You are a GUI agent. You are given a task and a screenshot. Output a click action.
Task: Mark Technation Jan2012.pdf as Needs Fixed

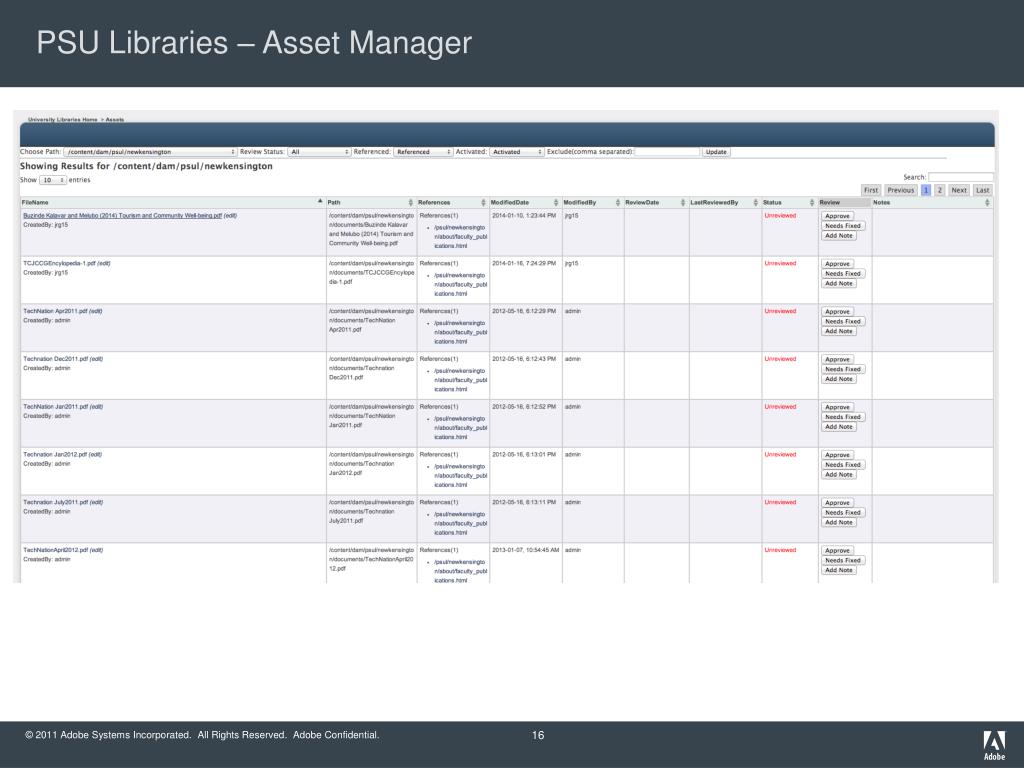[x=843, y=464]
